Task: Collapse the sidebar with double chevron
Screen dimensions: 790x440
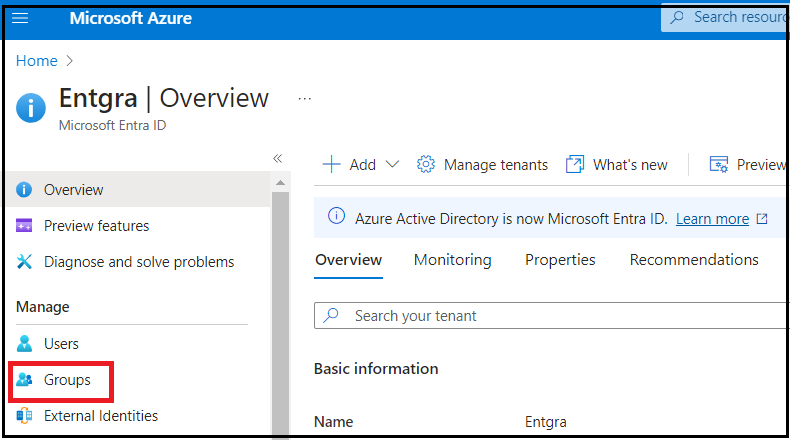Action: (x=278, y=159)
